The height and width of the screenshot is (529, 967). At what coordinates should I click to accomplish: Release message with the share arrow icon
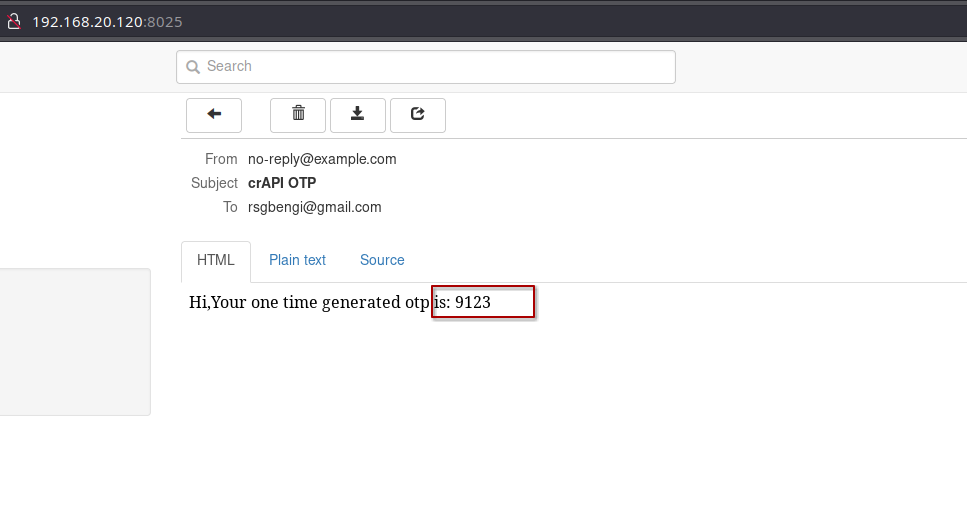(417, 115)
